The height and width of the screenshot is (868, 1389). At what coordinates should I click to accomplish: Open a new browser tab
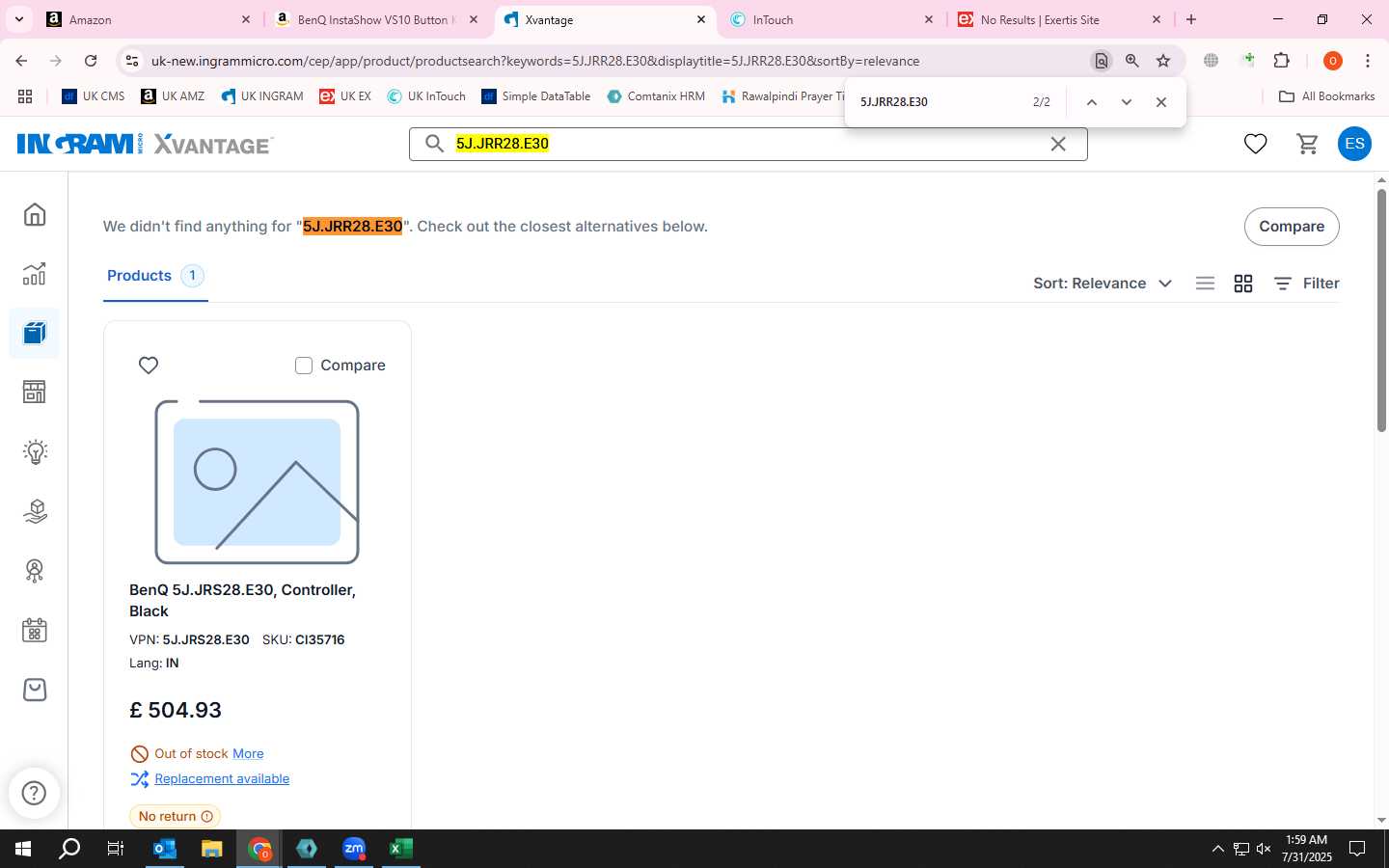pyautogui.click(x=1191, y=19)
